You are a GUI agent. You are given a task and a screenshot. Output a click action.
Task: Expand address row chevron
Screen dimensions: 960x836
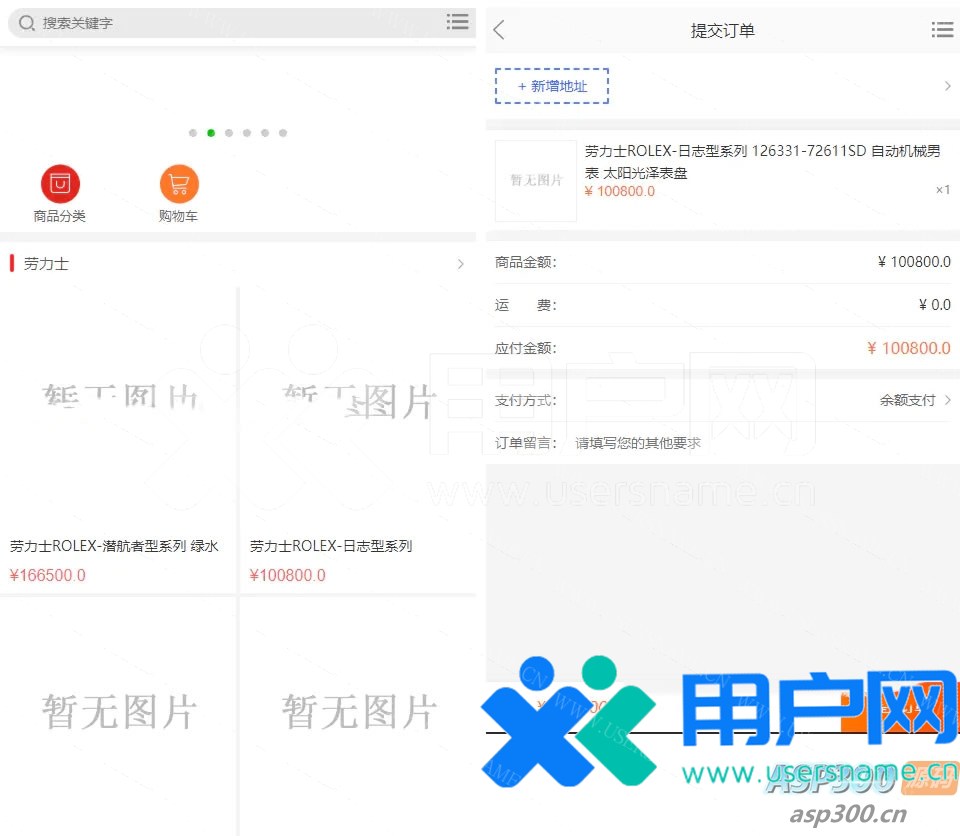point(948,86)
